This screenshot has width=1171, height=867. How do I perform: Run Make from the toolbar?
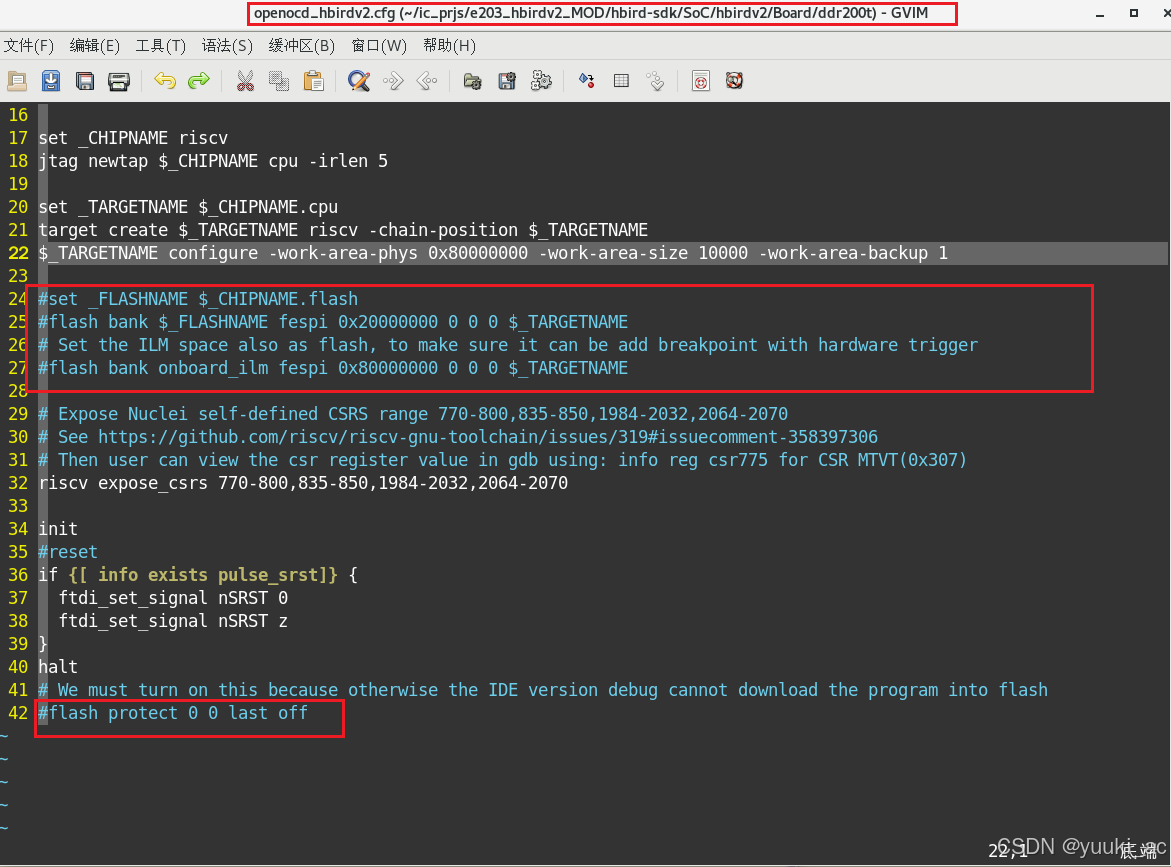[x=587, y=81]
